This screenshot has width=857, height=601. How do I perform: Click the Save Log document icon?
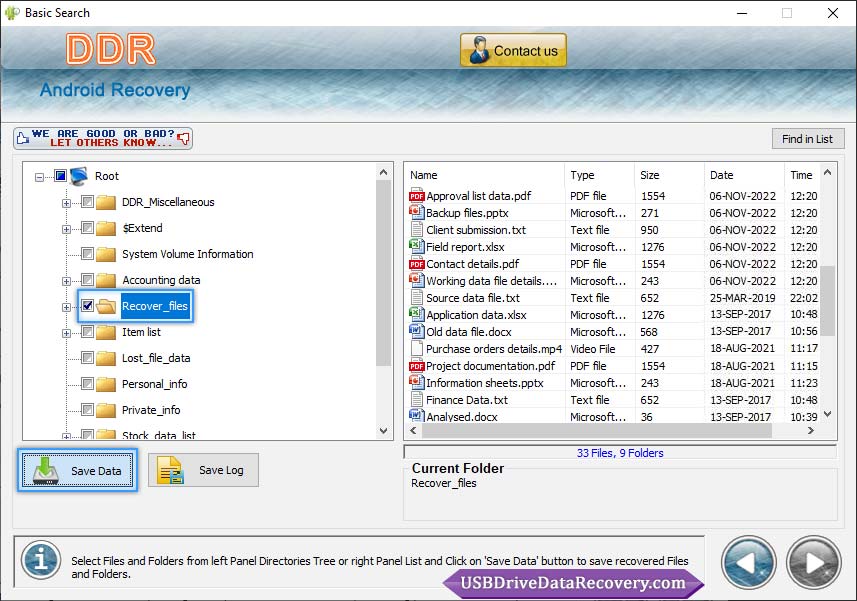pos(170,470)
